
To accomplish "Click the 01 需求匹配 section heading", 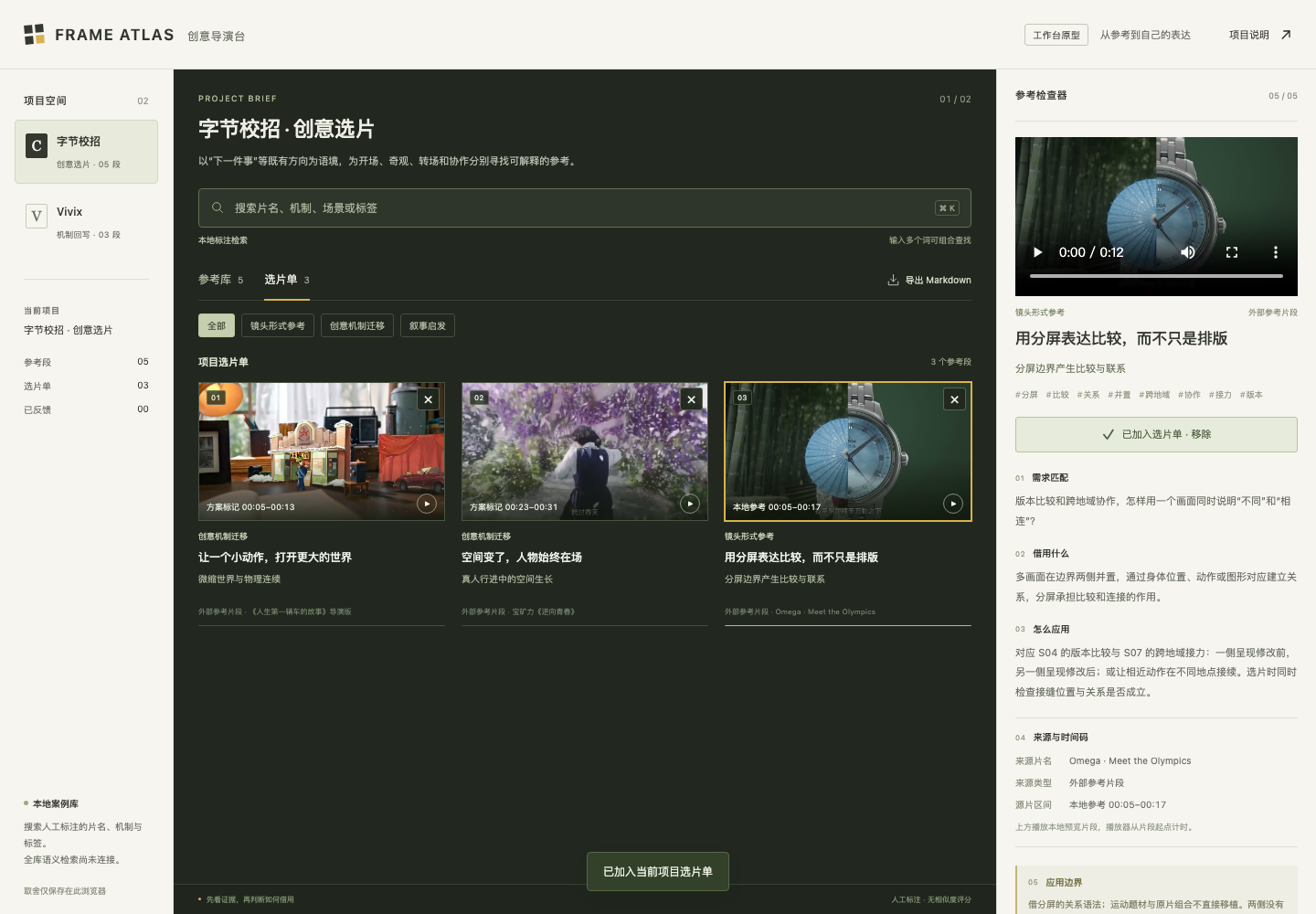I will coord(1042,477).
